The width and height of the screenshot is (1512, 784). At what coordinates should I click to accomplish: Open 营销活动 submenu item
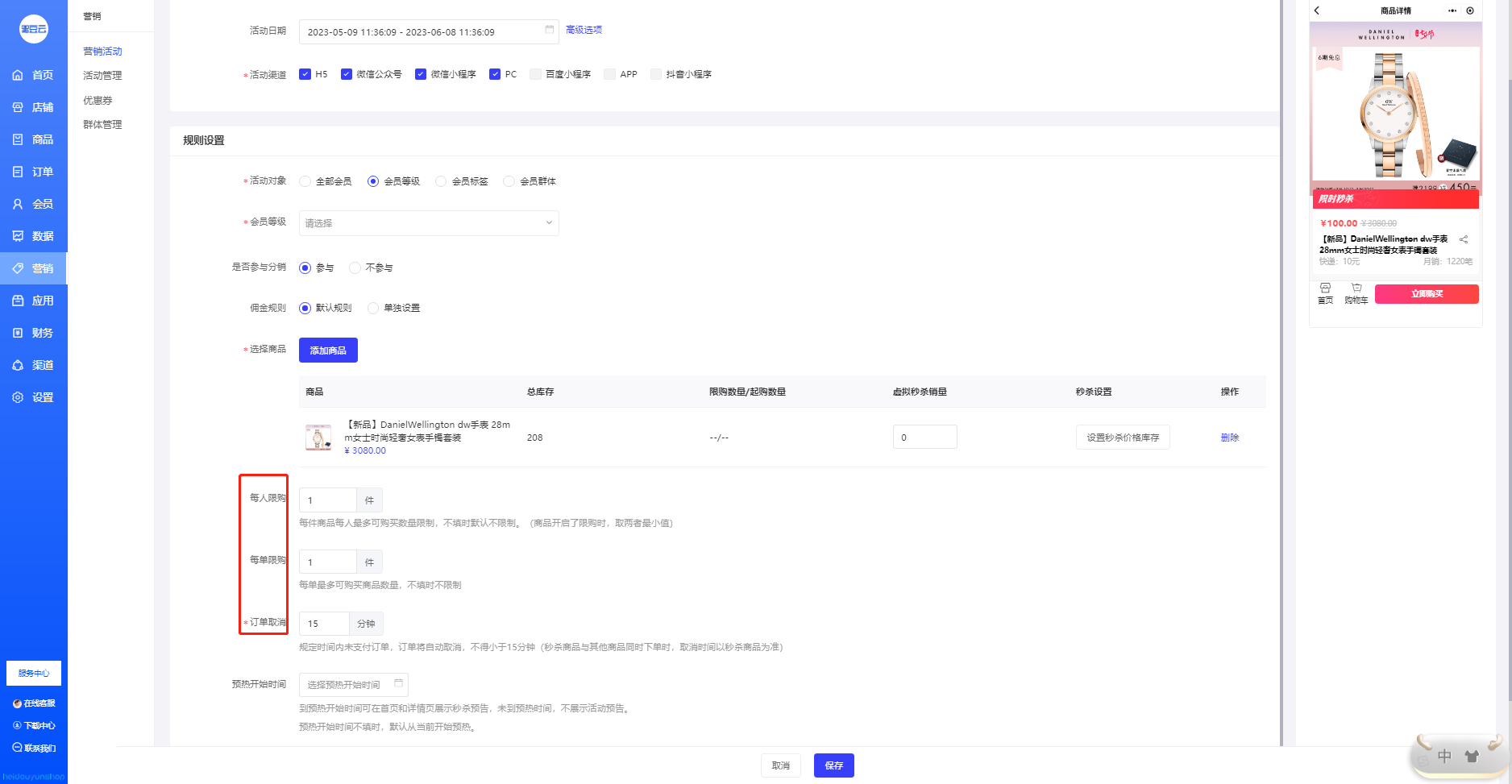[102, 52]
